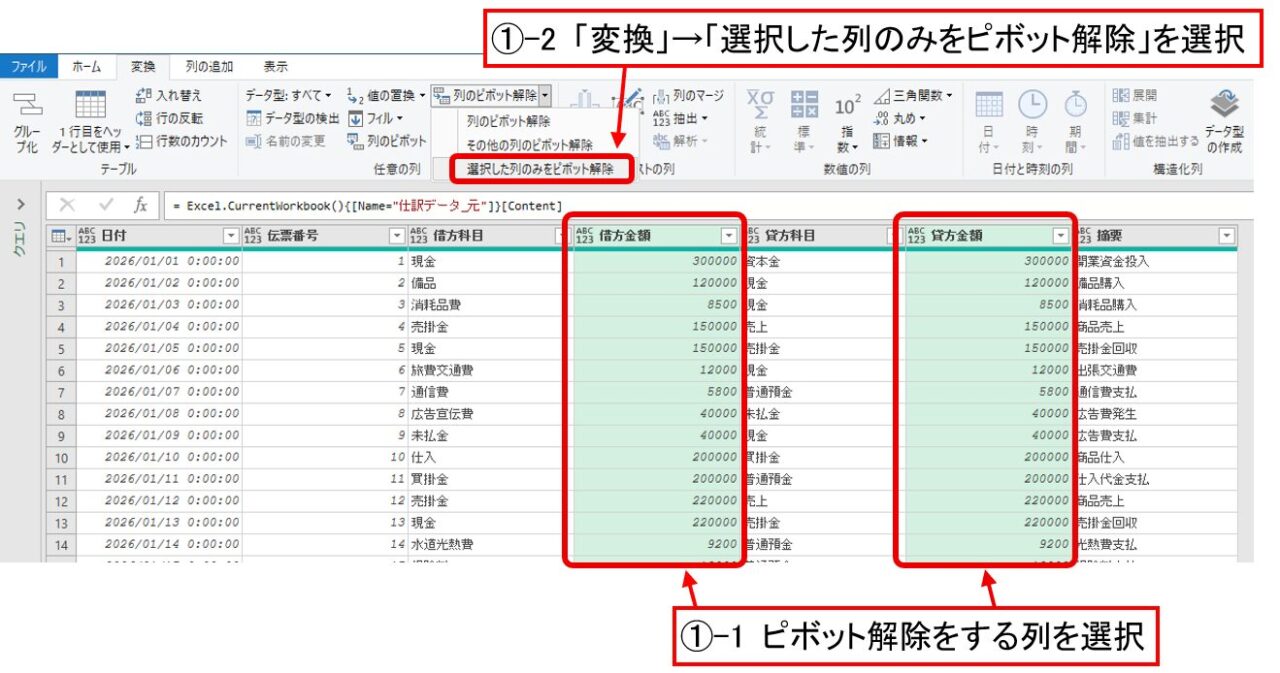Choose 選択した列のみをピボット解除 menu item
The height and width of the screenshot is (673, 1280).
click(x=540, y=169)
